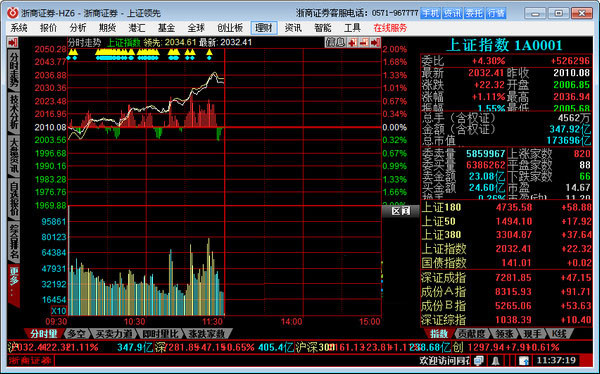Image resolution: width=600 pixels, height=374 pixels.
Task: Switch to the 领涨 tab
Action: point(504,334)
